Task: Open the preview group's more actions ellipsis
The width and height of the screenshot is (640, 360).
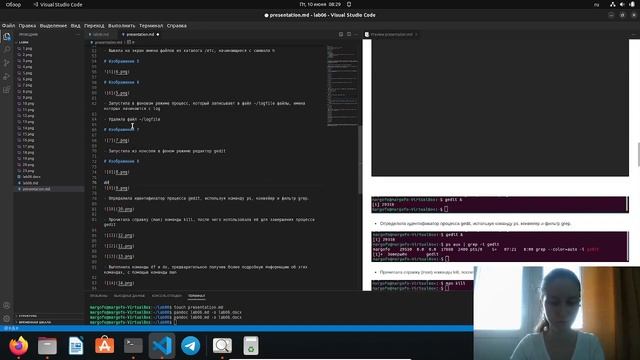Action: pos(634,34)
